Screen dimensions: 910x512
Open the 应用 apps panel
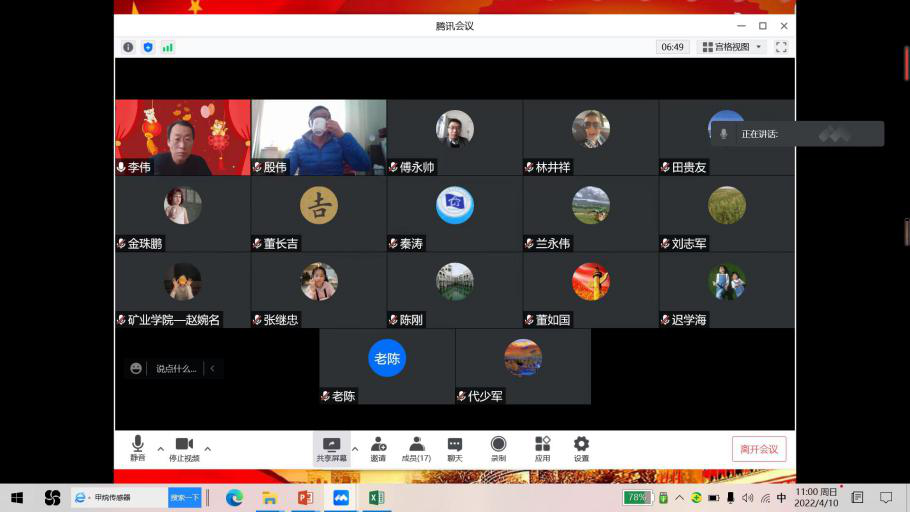click(542, 448)
